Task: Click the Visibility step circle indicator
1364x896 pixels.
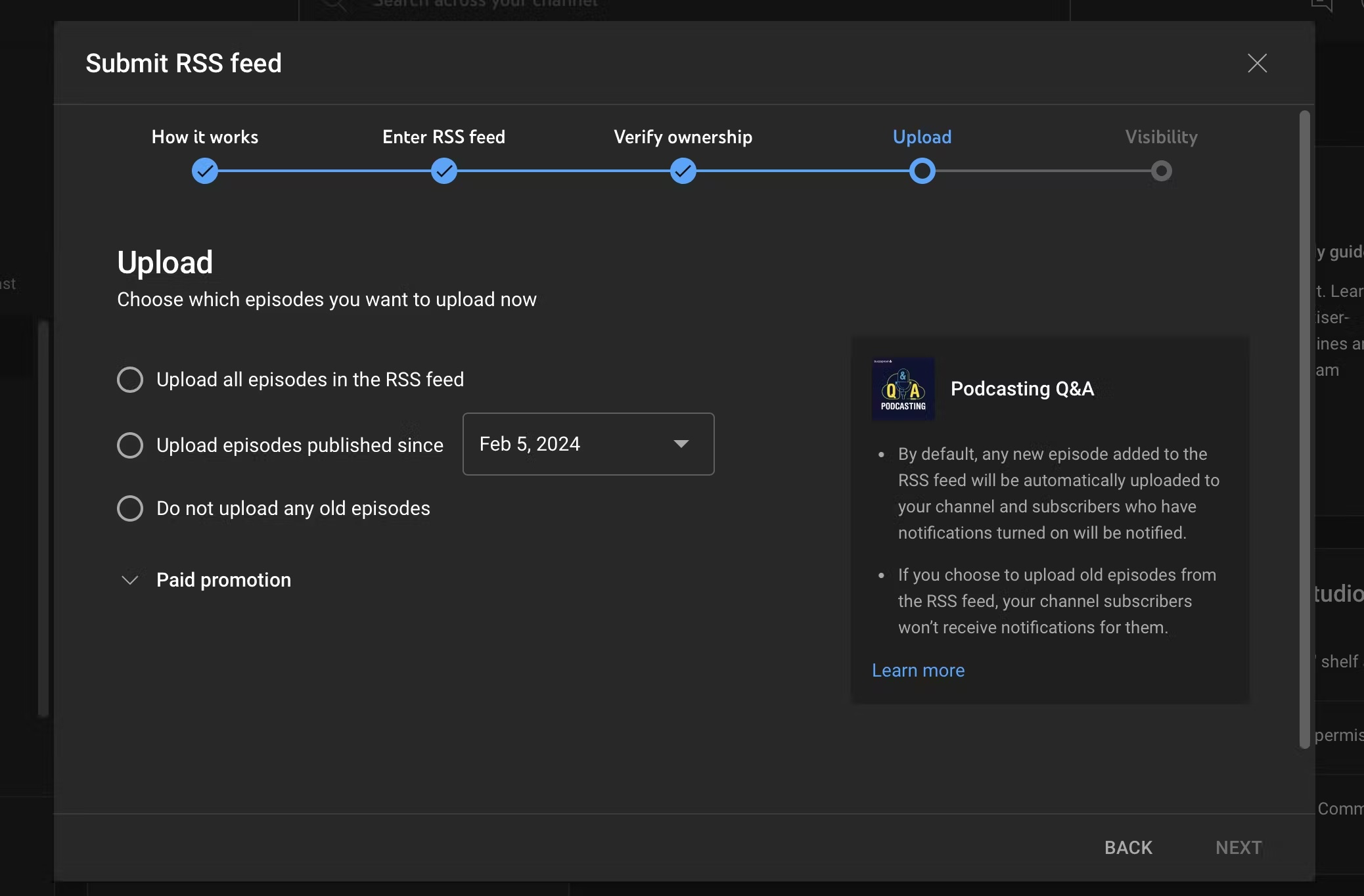Action: coord(1162,171)
